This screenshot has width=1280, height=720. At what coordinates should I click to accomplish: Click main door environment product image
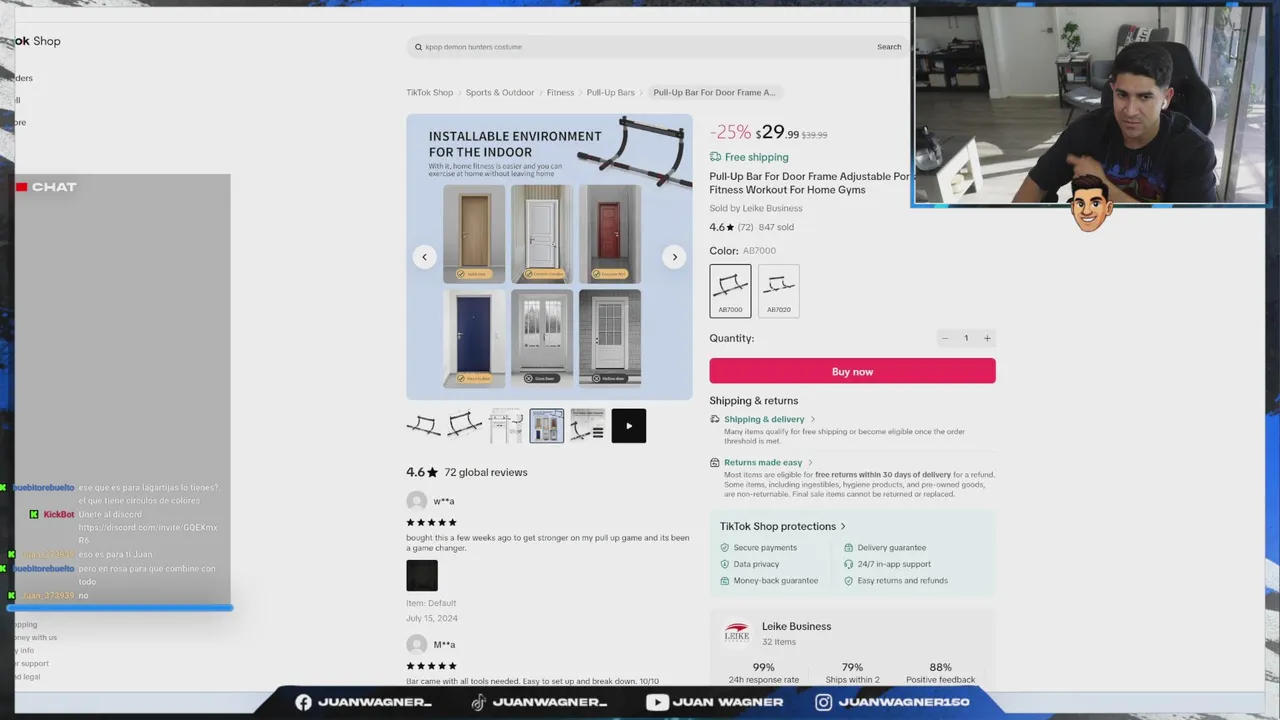[x=549, y=257]
